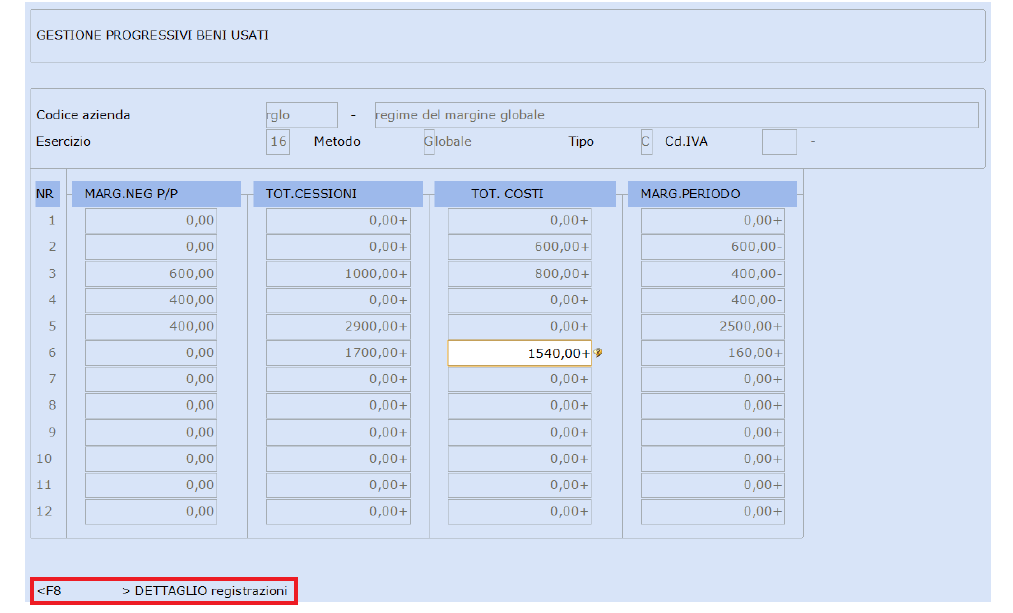Click the TOT.CESSIONI column header

click(338, 194)
